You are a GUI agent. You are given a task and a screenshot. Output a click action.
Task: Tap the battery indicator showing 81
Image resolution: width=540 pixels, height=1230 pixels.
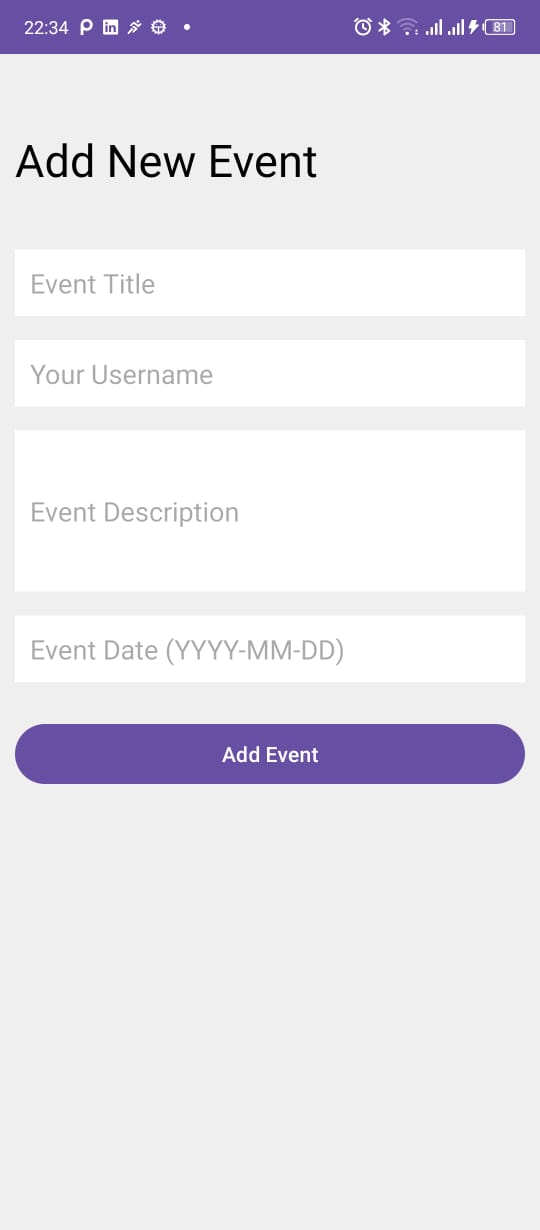[500, 27]
